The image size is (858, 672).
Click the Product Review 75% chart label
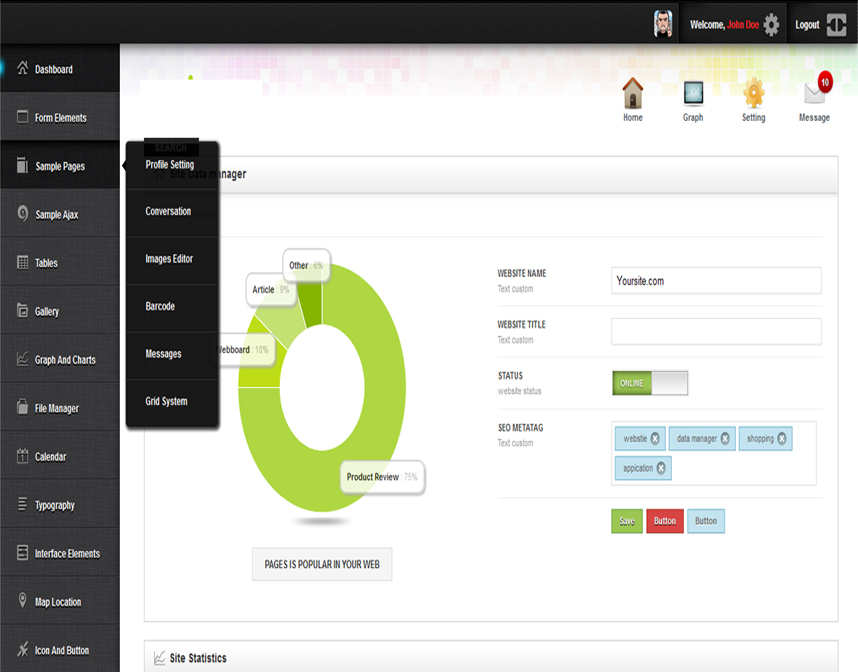click(382, 477)
